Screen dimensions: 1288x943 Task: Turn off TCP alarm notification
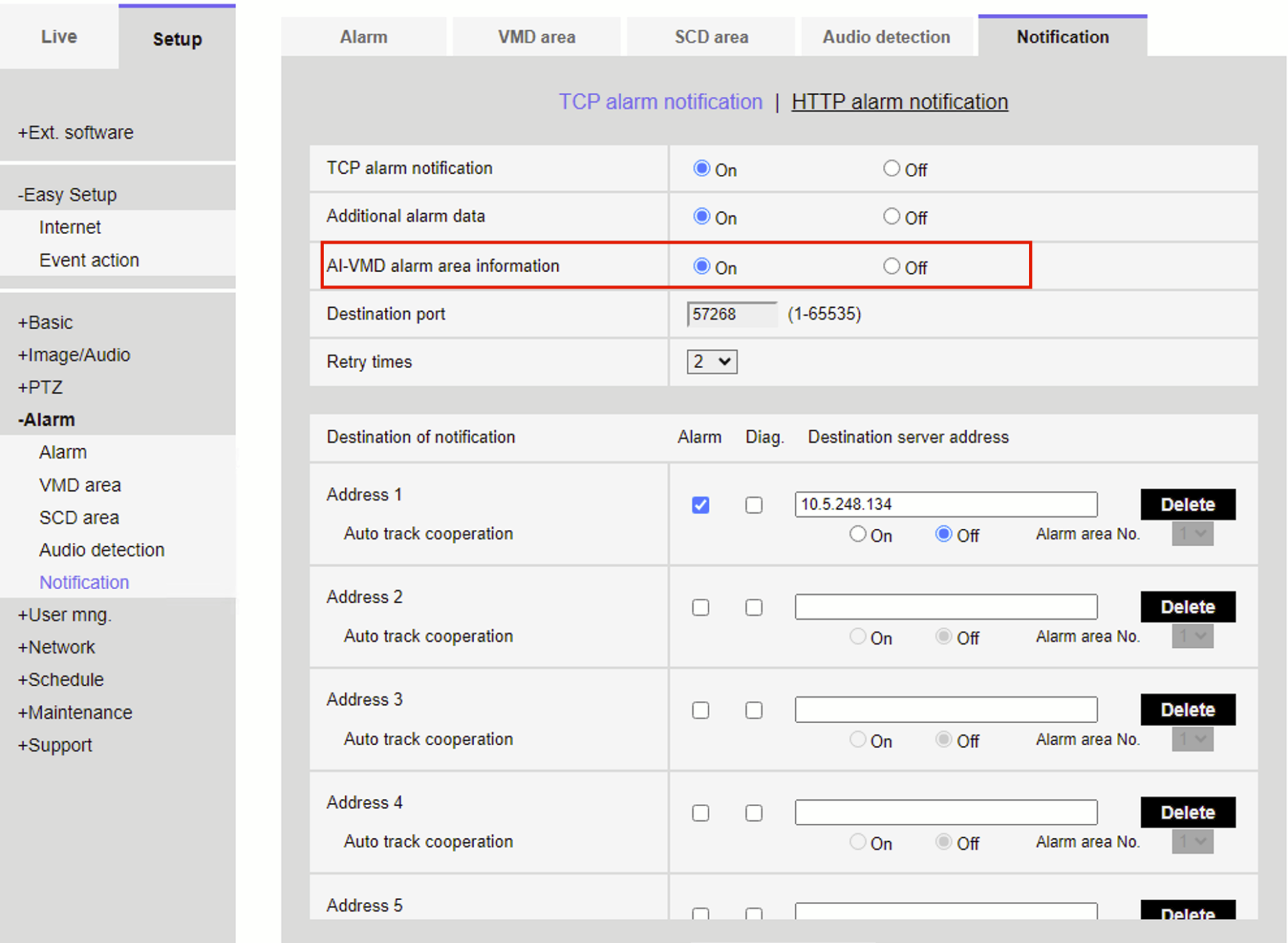pos(892,168)
